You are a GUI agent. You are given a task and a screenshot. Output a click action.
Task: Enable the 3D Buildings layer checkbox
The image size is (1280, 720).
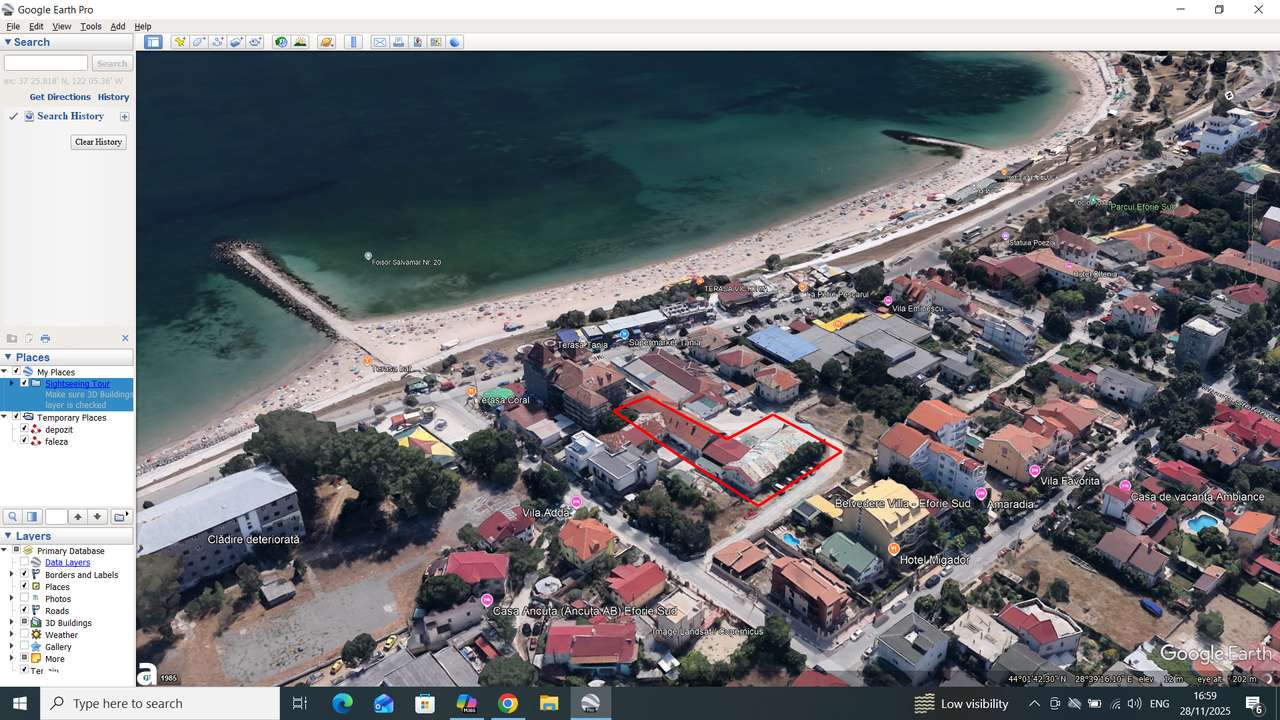[x=24, y=622]
